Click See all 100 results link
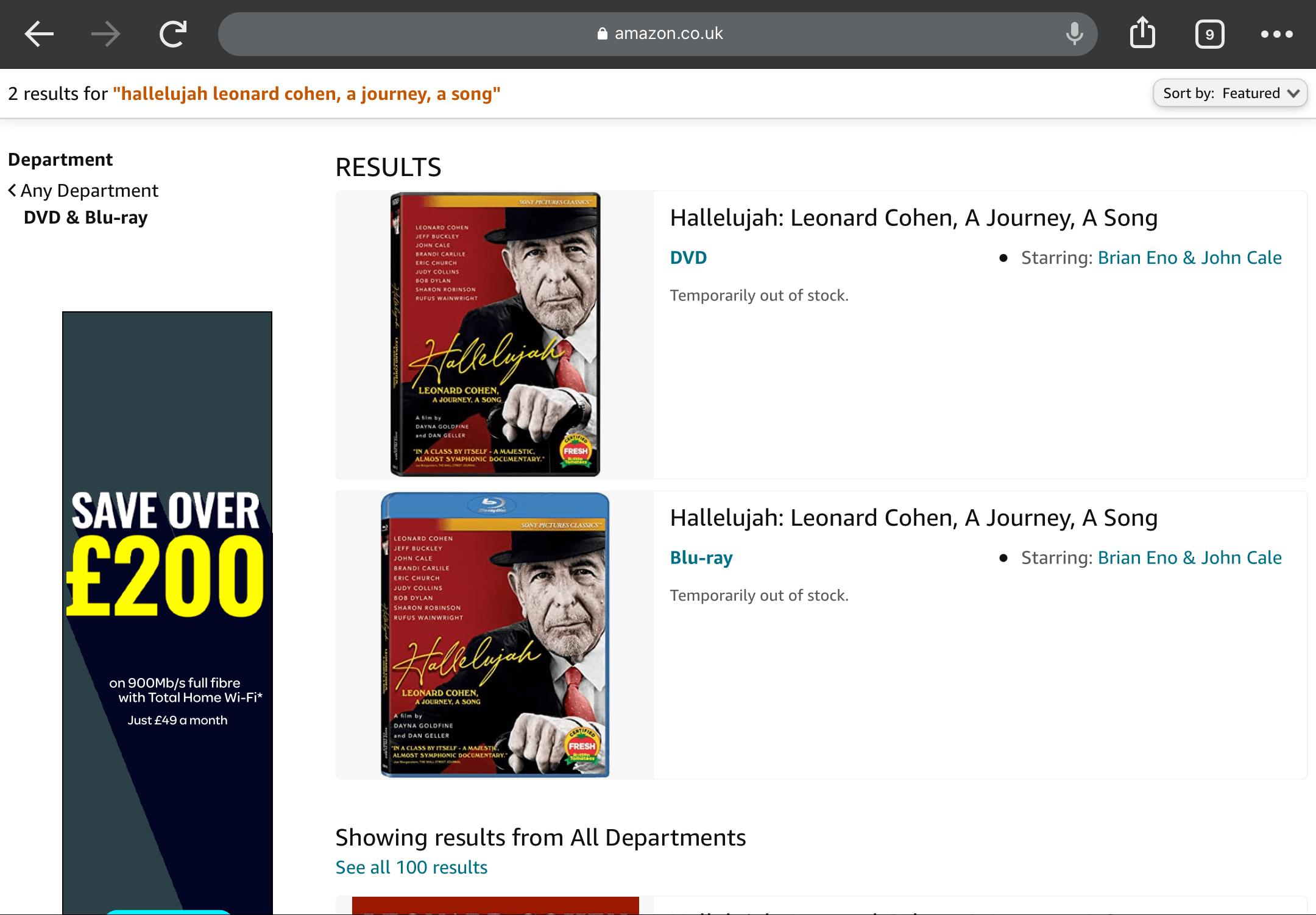 point(411,867)
